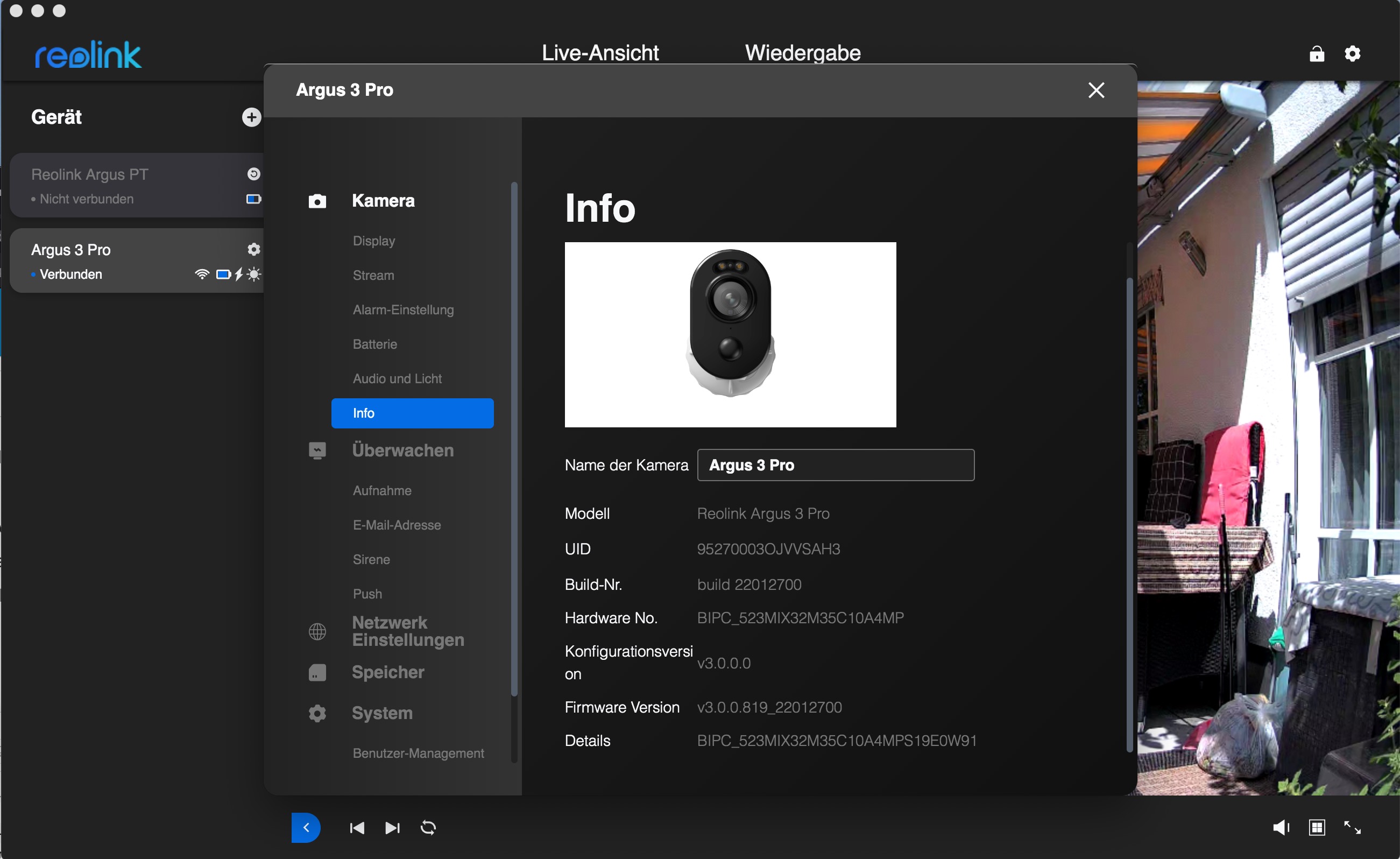The height and width of the screenshot is (859, 1400).
Task: Click the add device plus icon
Action: (251, 117)
